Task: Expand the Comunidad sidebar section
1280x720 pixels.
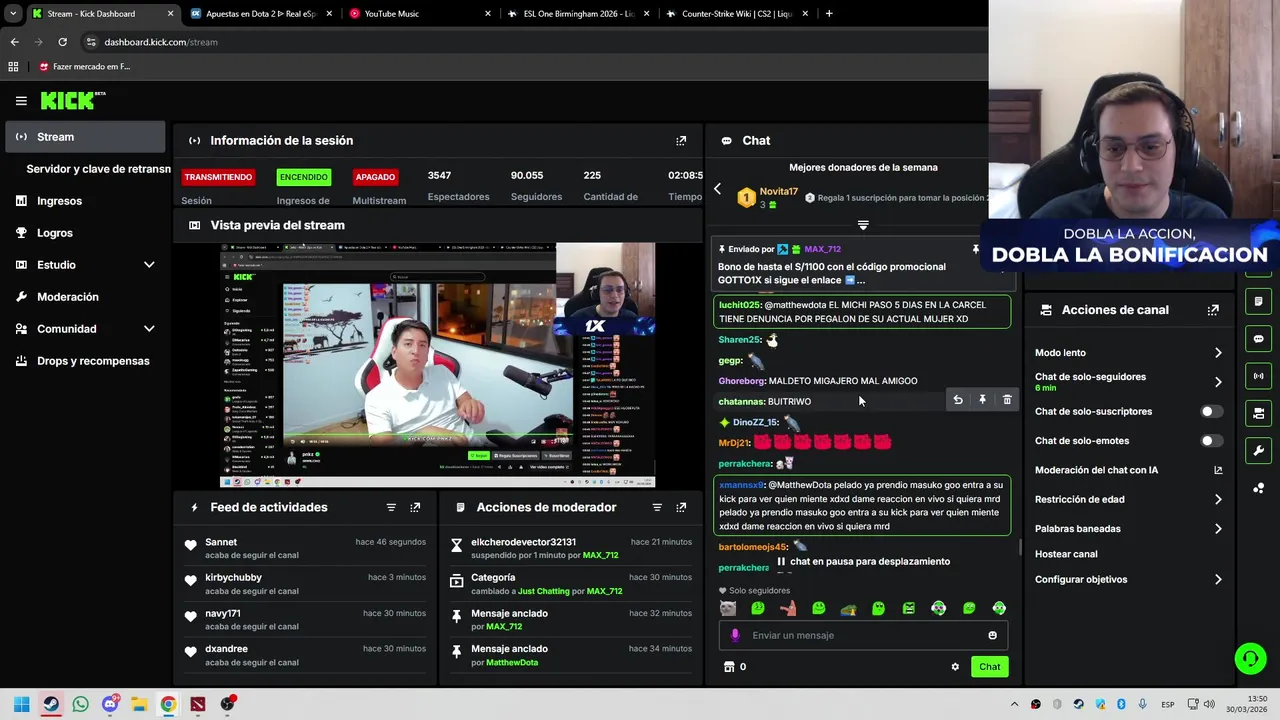Action: (x=149, y=329)
